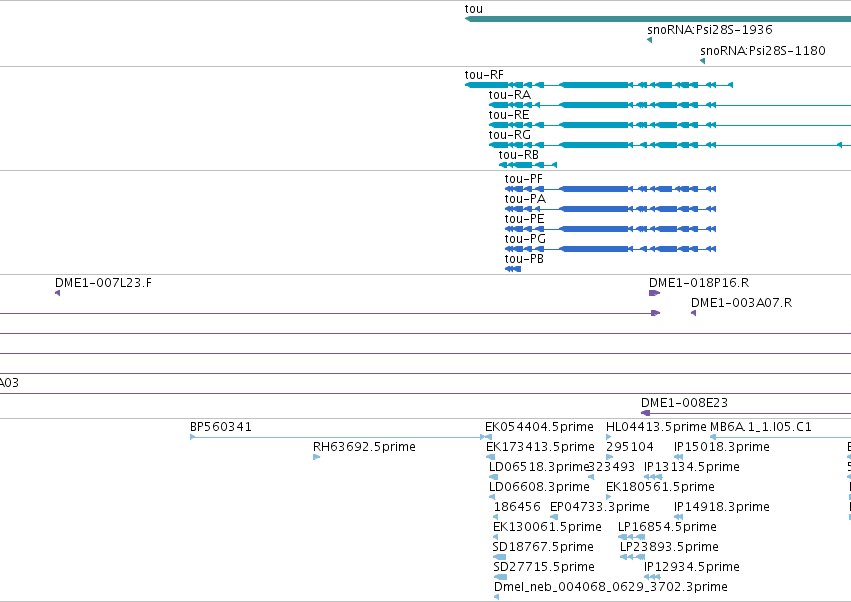This screenshot has width=851, height=602.
Task: Select the HL04413.5prime EST
Action: coord(609,437)
